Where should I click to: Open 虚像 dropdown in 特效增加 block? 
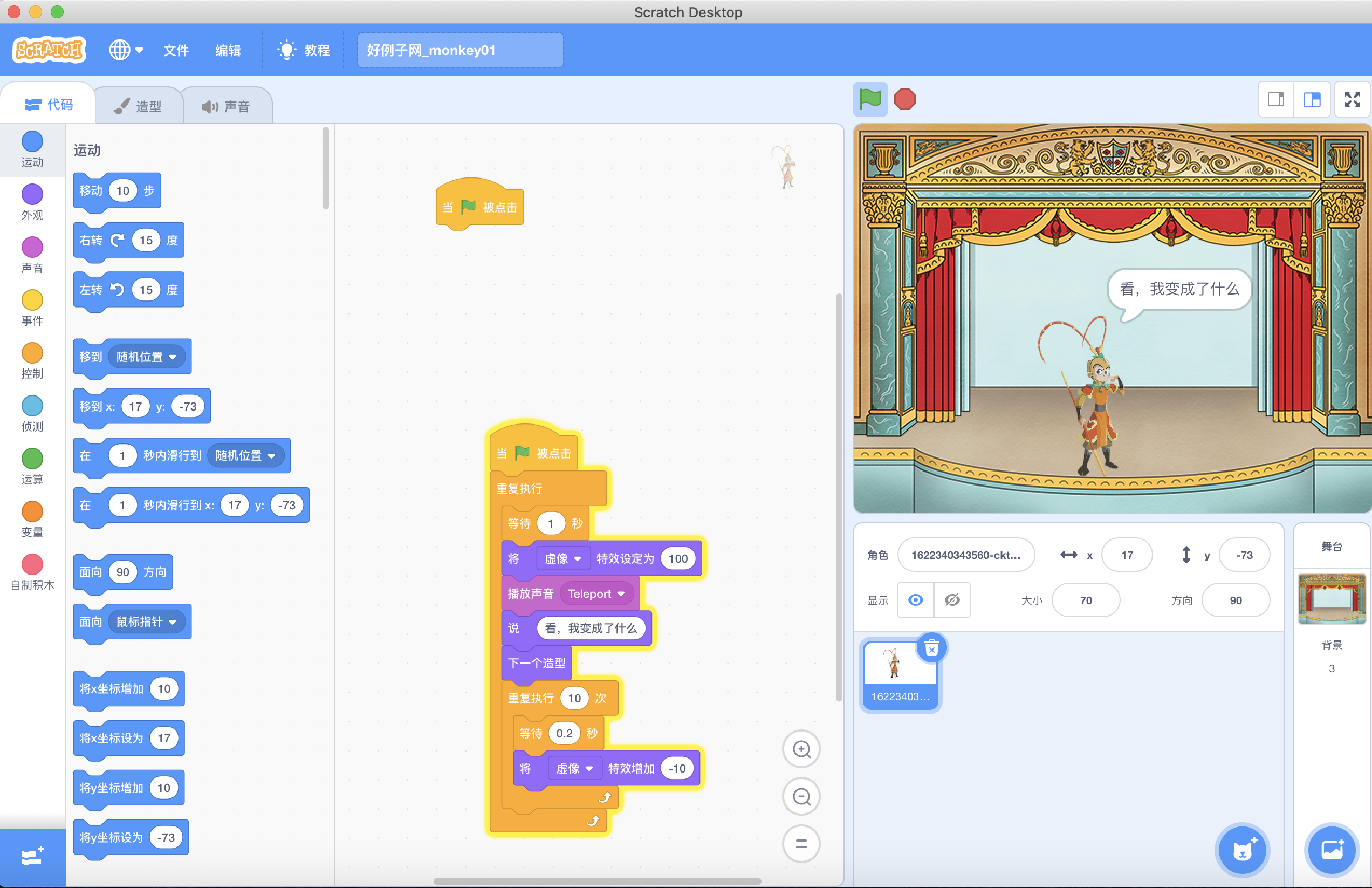point(574,768)
